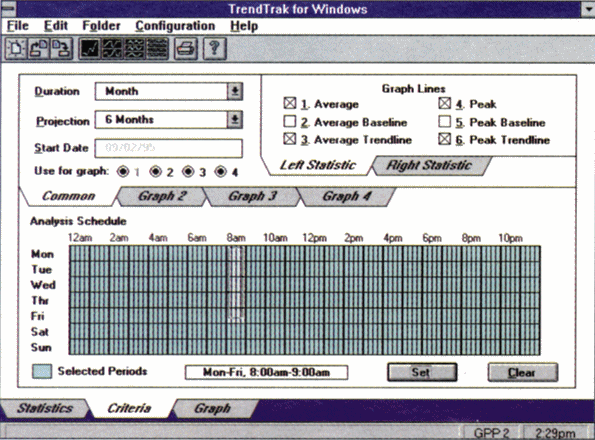Open the Duration dropdown arrow
The image size is (595, 440).
coord(235,91)
